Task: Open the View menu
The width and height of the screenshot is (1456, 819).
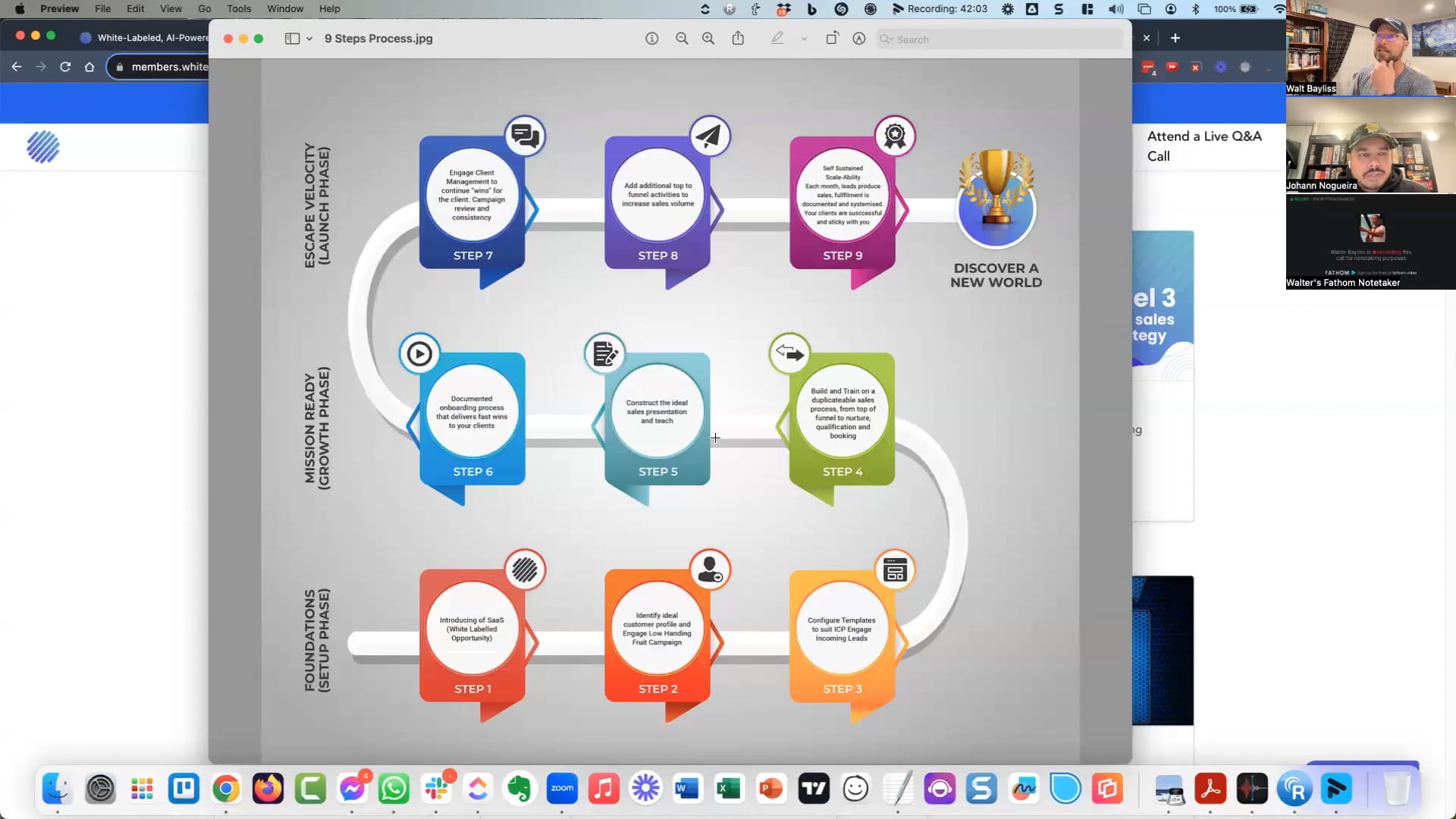Action: [171, 8]
